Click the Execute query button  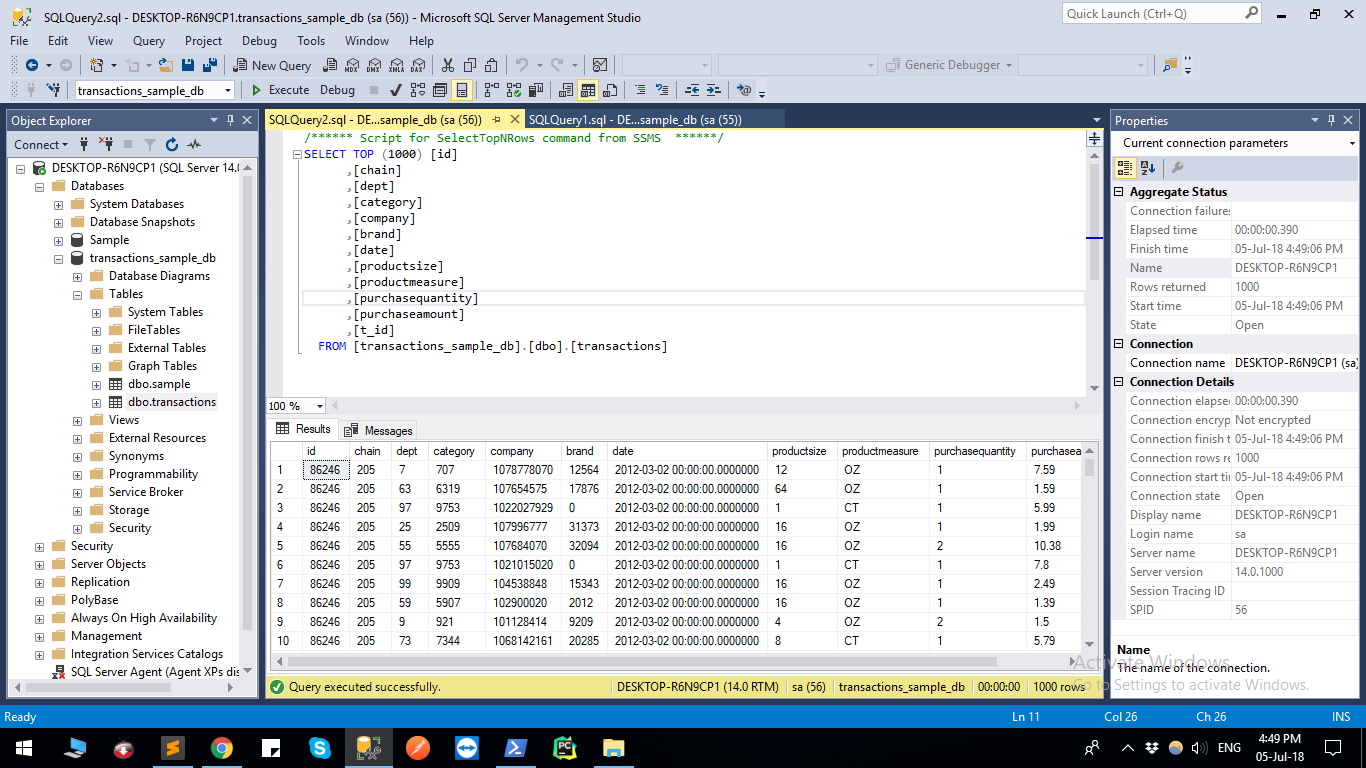[x=280, y=90]
